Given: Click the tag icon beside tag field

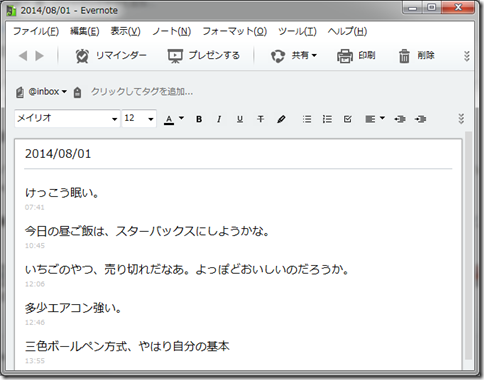Looking at the screenshot, I should 77,92.
